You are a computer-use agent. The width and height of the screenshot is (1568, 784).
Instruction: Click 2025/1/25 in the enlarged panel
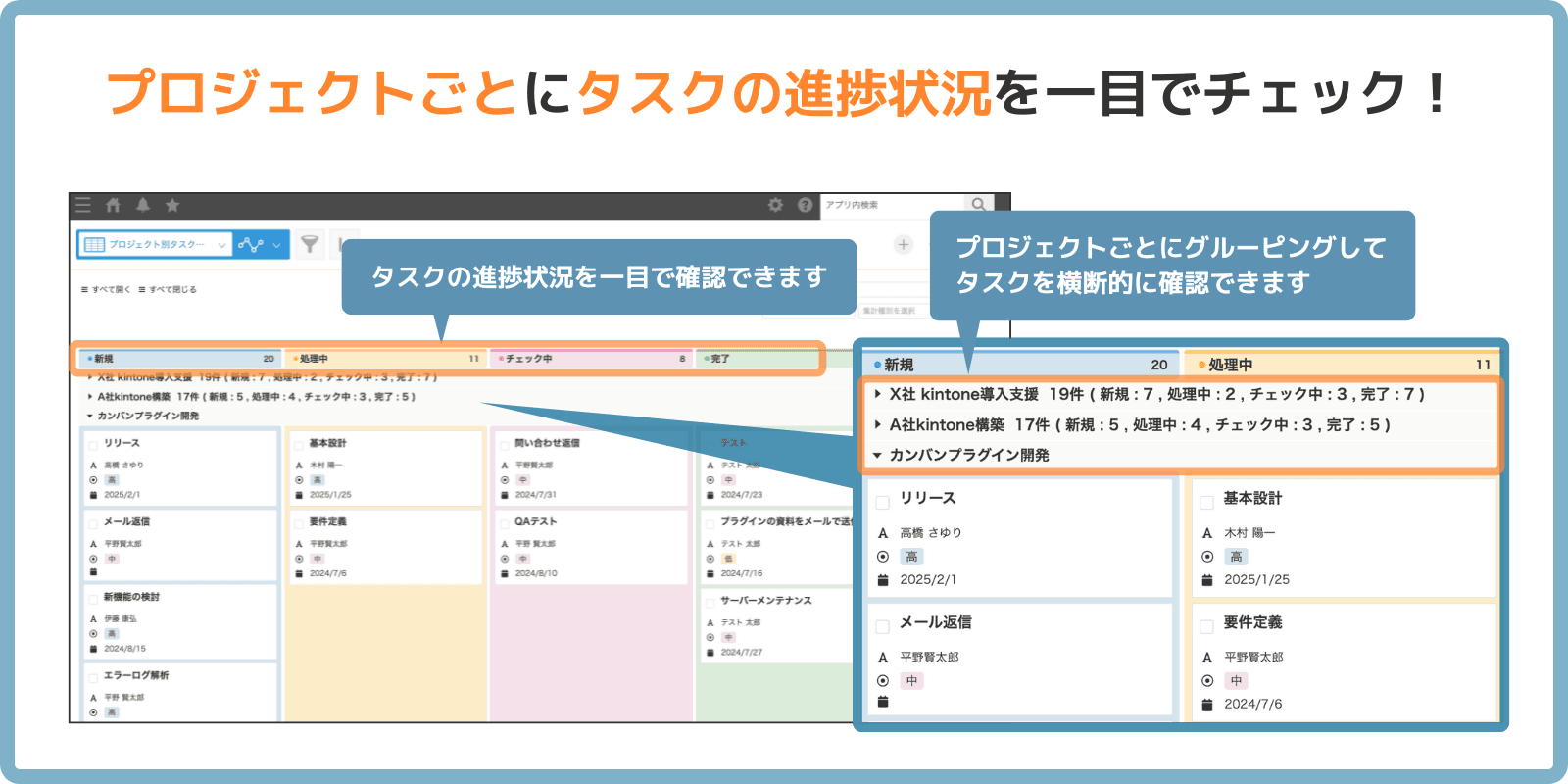tap(1256, 580)
